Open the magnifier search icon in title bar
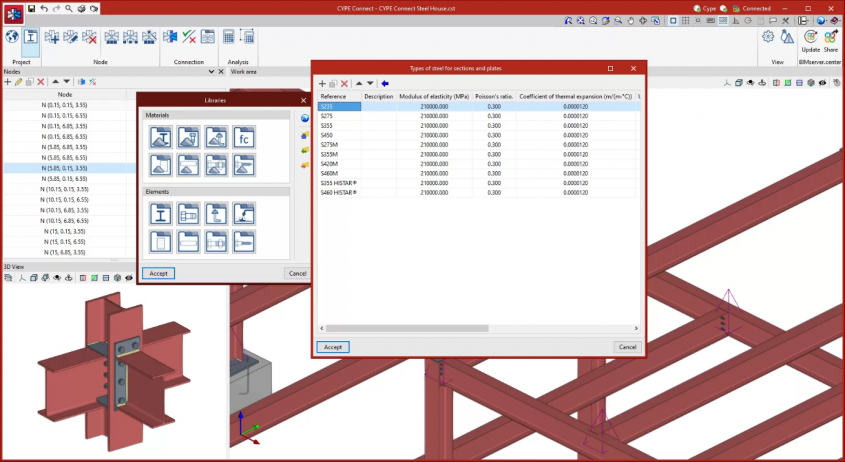845x462 pixels. 68,8
